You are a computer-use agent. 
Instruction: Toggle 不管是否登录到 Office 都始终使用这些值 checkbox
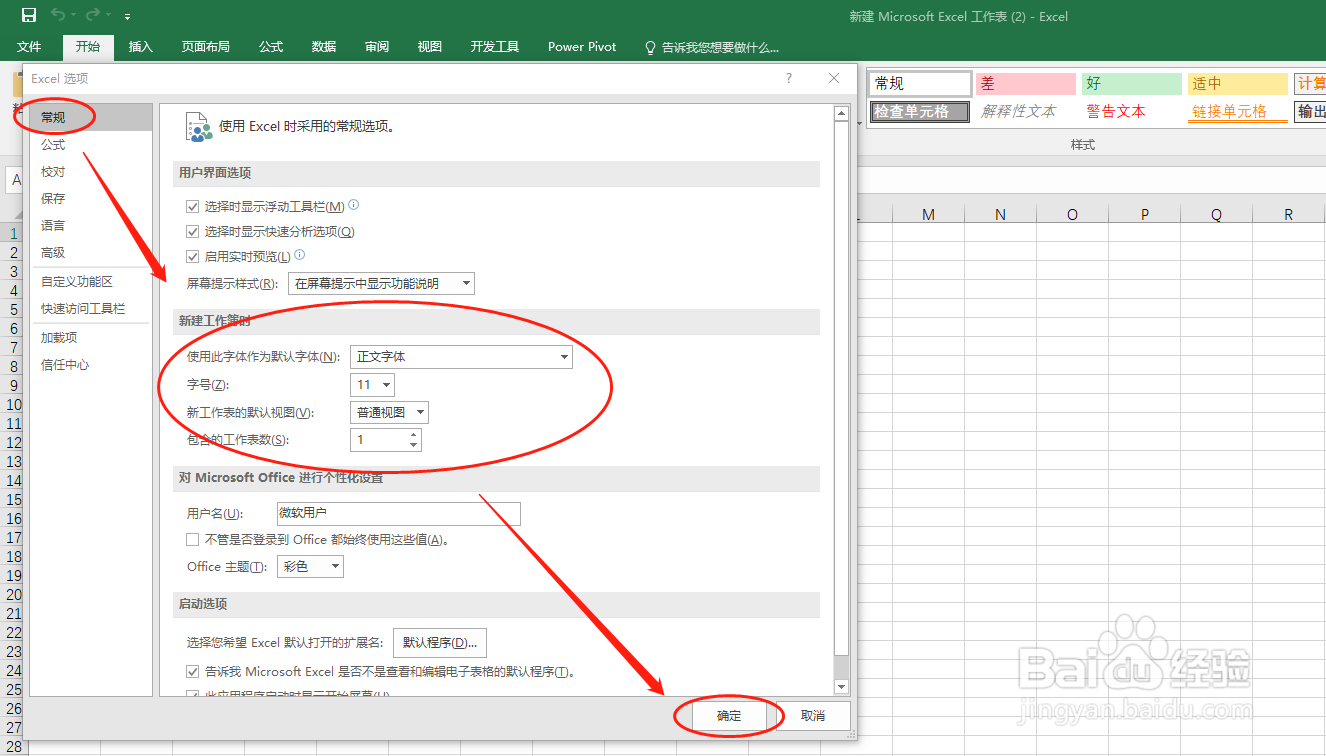click(193, 539)
